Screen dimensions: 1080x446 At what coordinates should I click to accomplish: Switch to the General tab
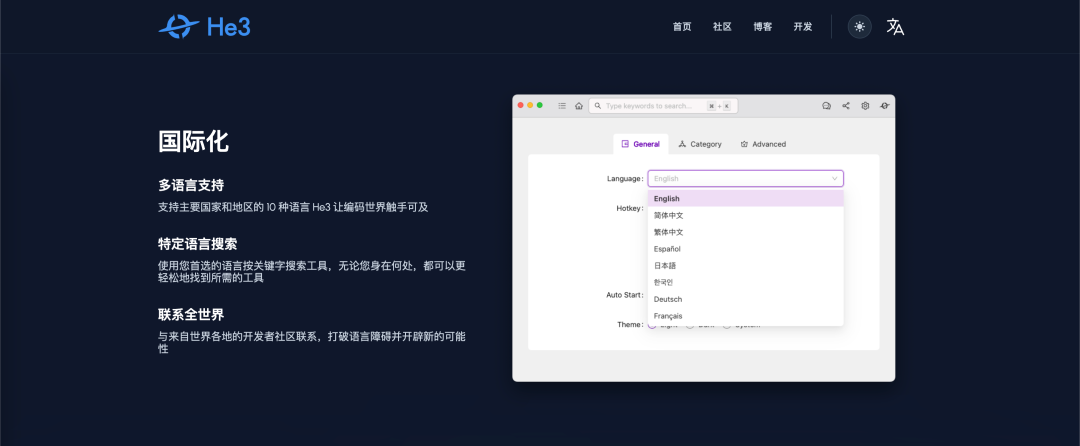tap(641, 145)
